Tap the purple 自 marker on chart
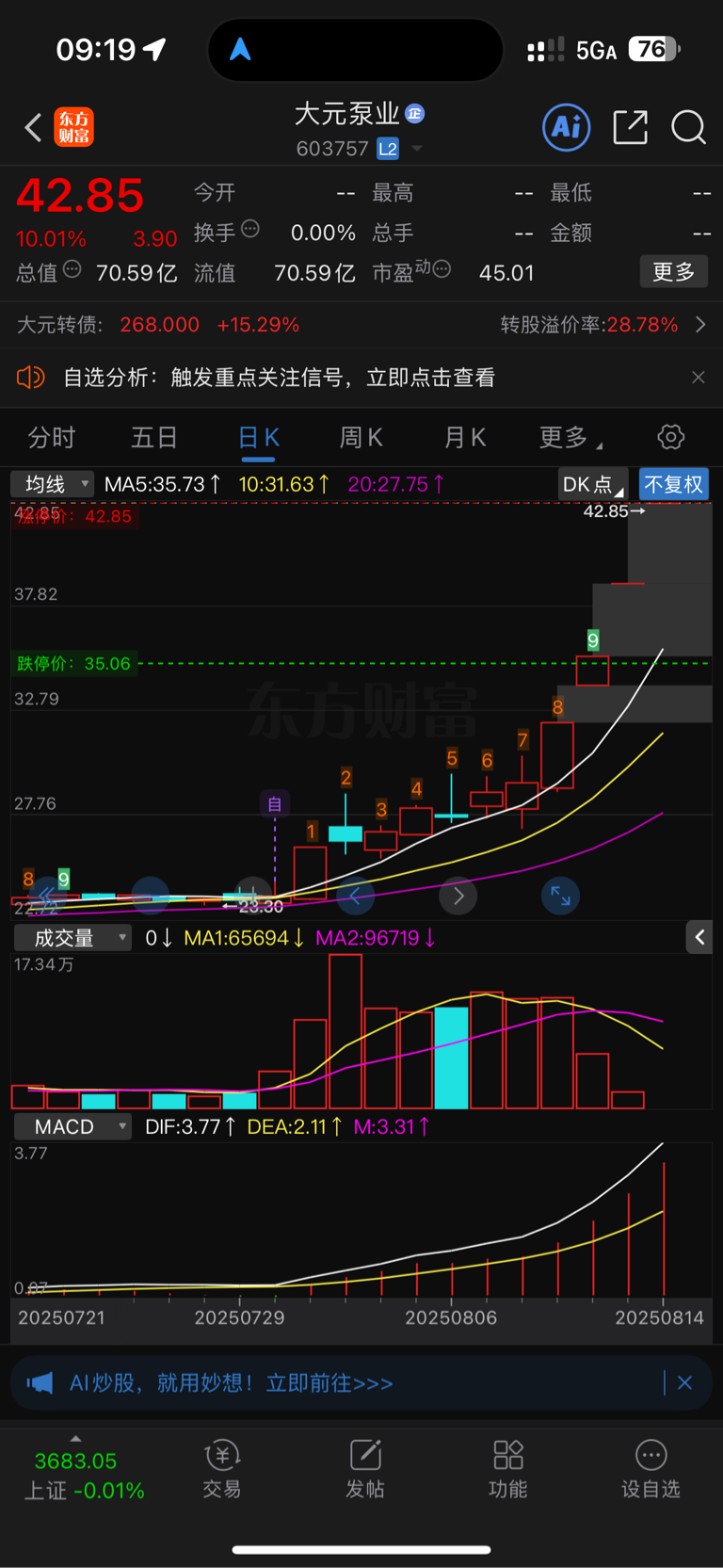The width and height of the screenshot is (723, 1568). pos(275,803)
